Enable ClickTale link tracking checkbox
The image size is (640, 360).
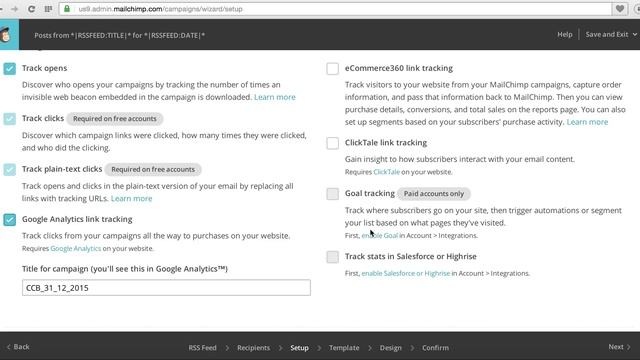[x=333, y=143]
